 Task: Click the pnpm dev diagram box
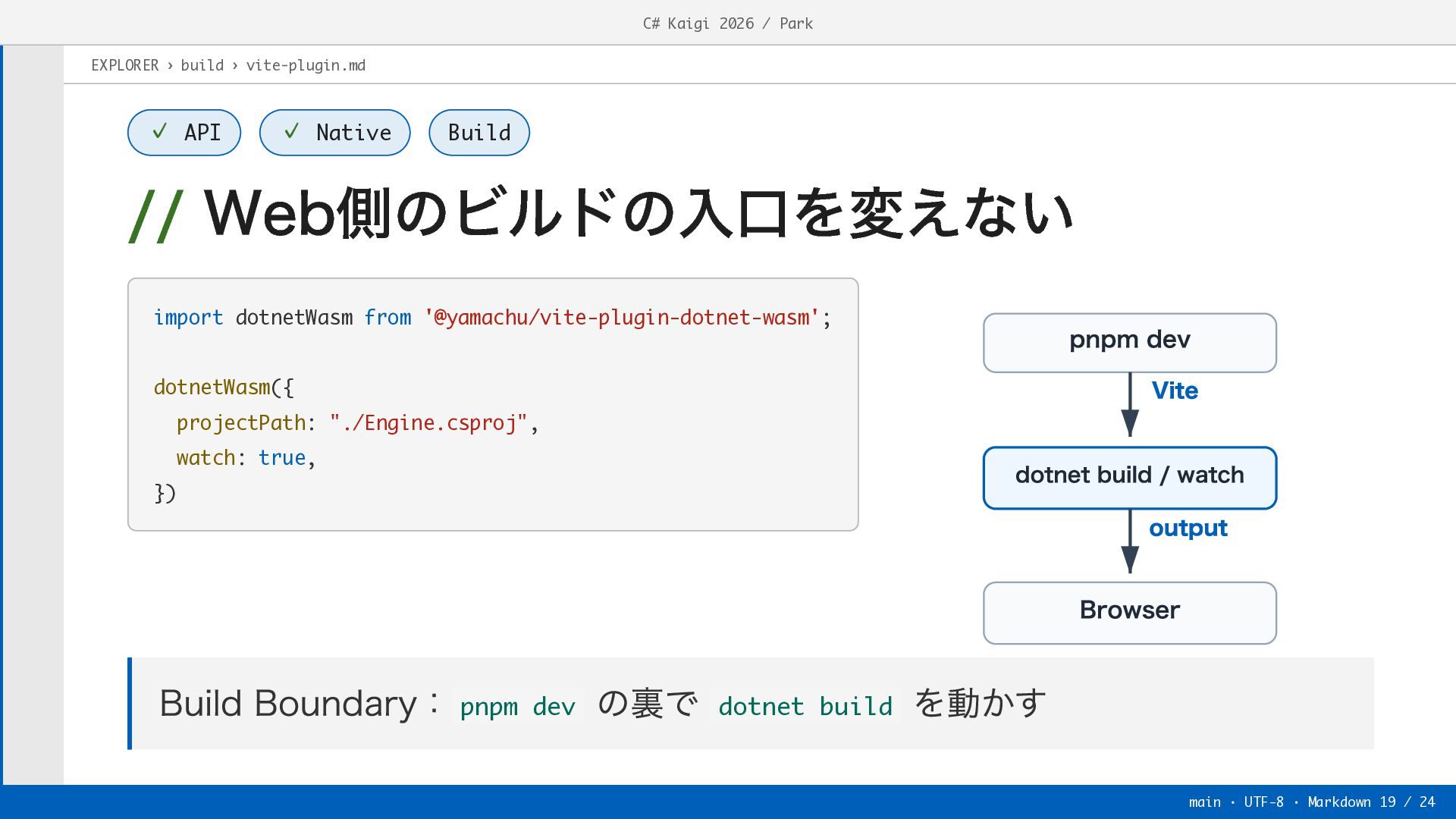pos(1130,343)
